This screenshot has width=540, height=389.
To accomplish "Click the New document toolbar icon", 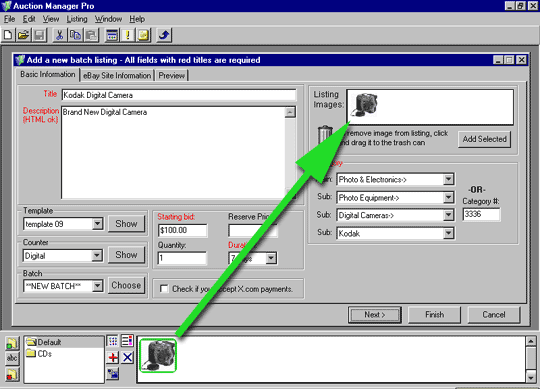I will point(8,35).
